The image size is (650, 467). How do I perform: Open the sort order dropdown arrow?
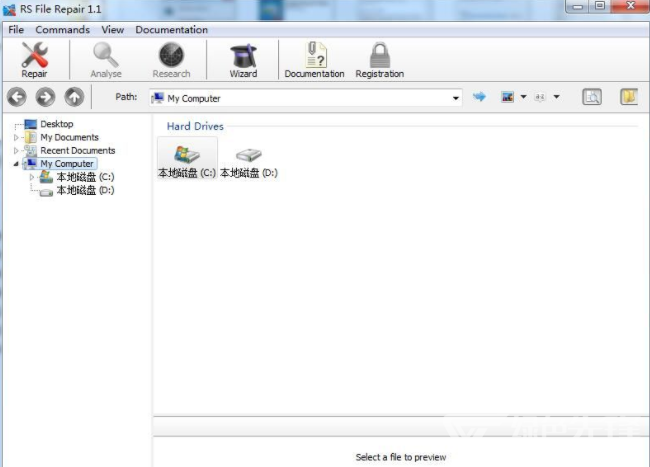point(557,97)
